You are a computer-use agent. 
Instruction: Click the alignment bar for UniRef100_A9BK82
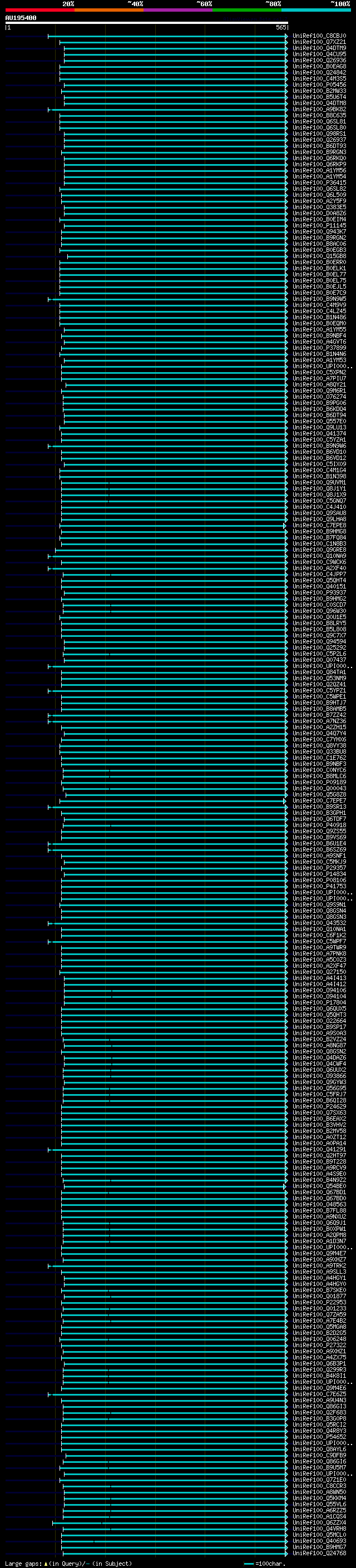tap(168, 110)
